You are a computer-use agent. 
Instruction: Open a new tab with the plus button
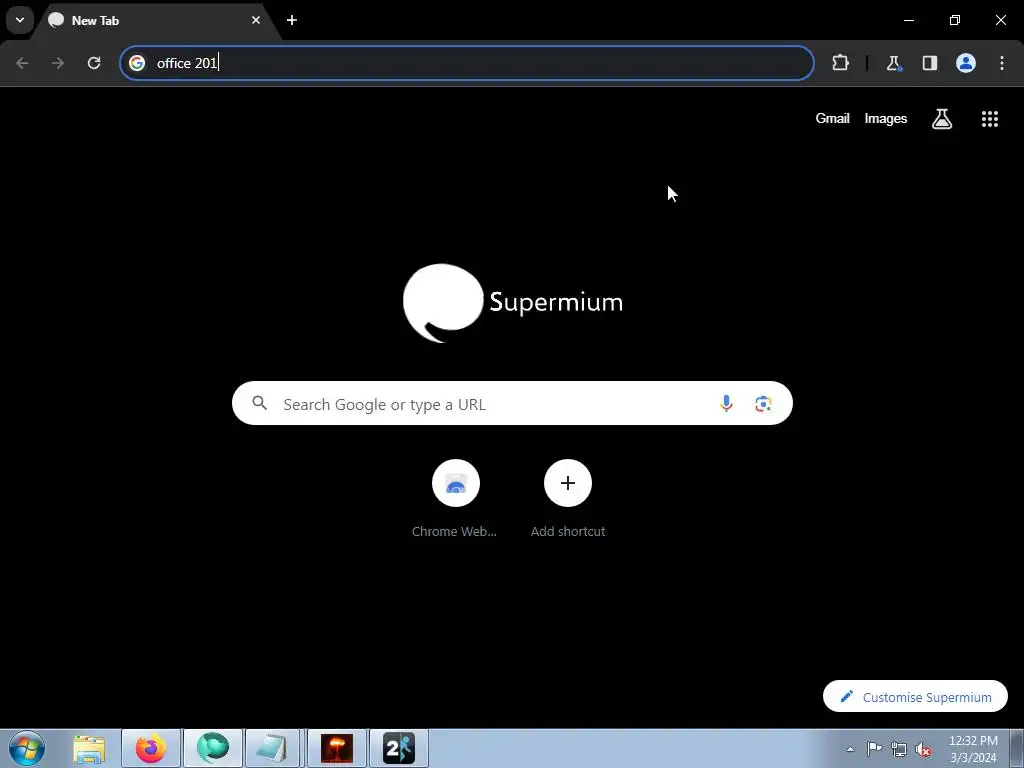(292, 20)
